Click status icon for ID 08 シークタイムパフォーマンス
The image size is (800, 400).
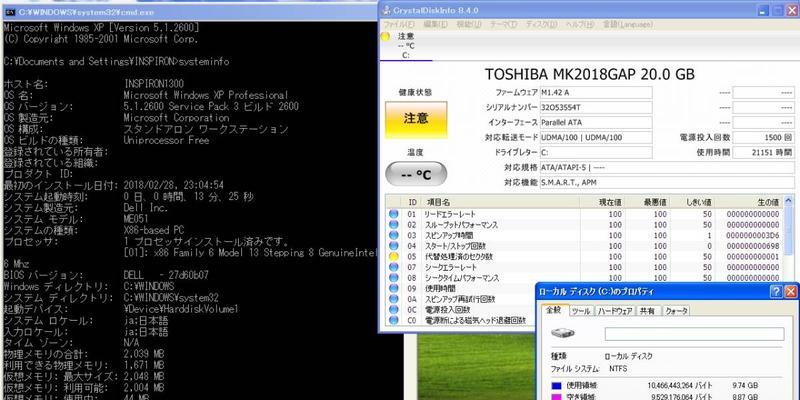click(393, 278)
